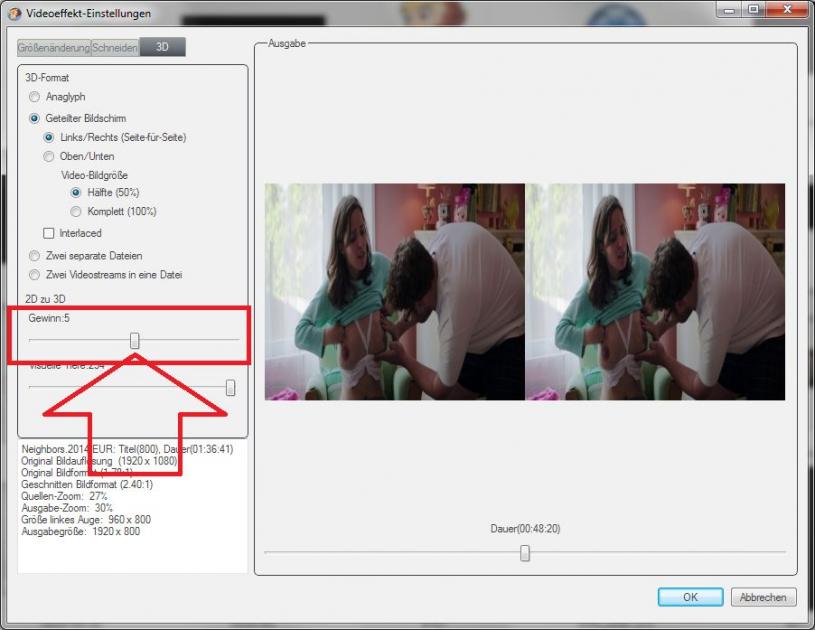Screen dimensions: 815x630
Task: Choose the Anaglyph radio option
Action: coord(34,97)
